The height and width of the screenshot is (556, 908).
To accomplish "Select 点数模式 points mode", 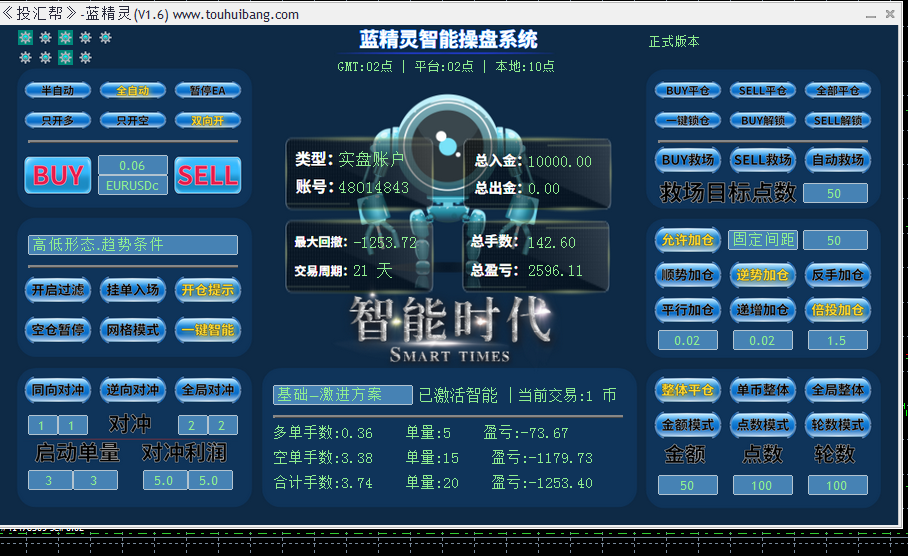I will tap(763, 425).
